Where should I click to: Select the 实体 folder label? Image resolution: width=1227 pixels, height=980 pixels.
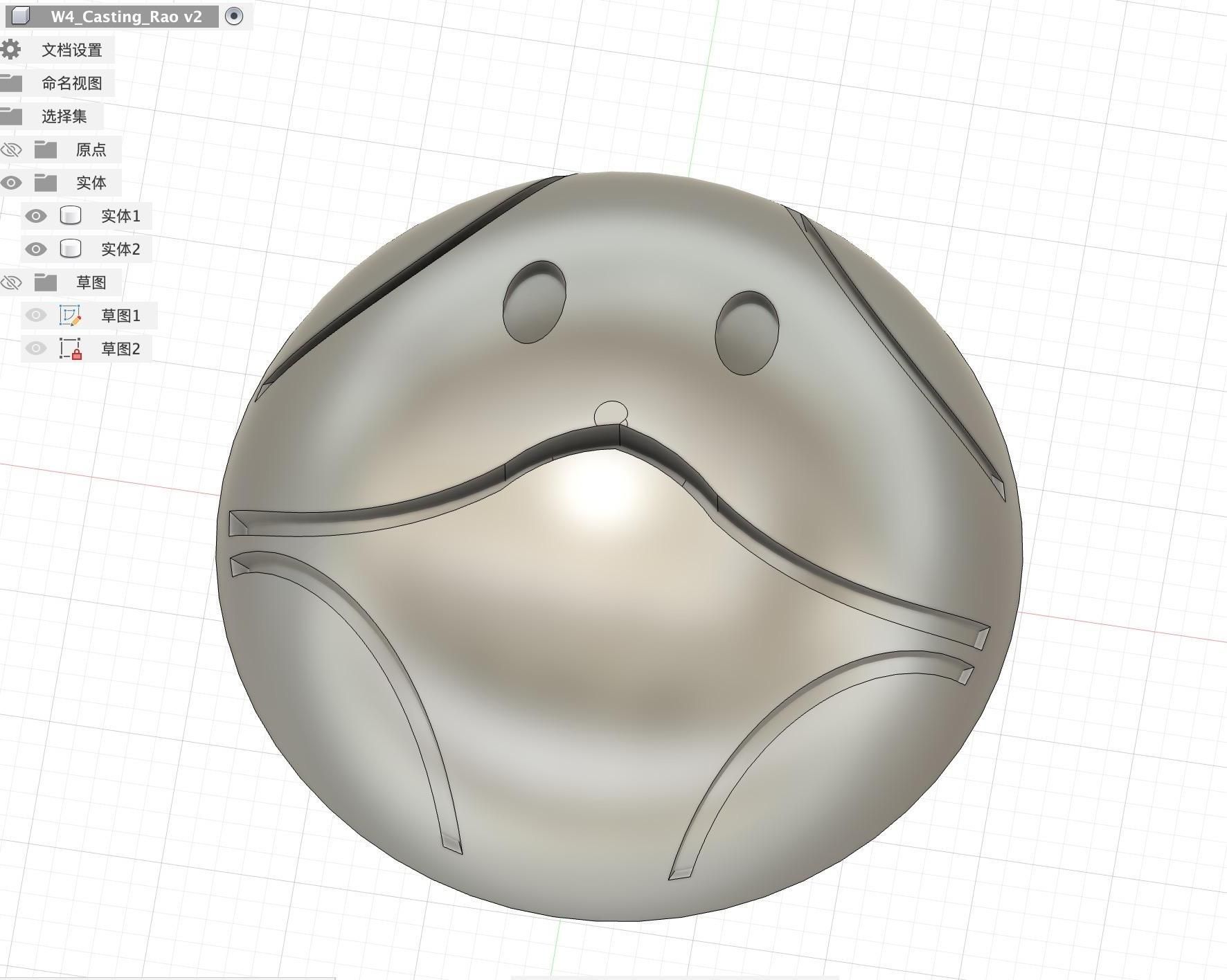pyautogui.click(x=91, y=183)
